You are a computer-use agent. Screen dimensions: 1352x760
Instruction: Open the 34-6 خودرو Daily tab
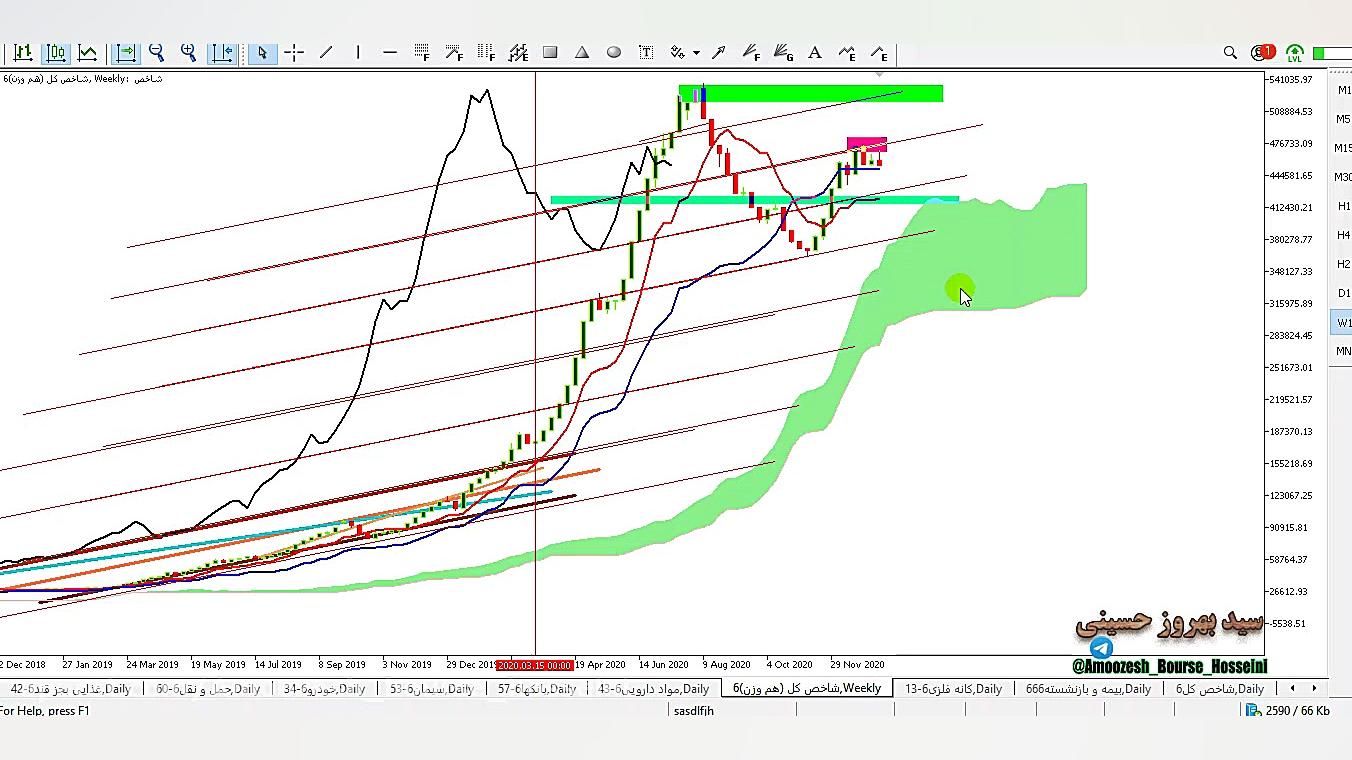point(324,688)
